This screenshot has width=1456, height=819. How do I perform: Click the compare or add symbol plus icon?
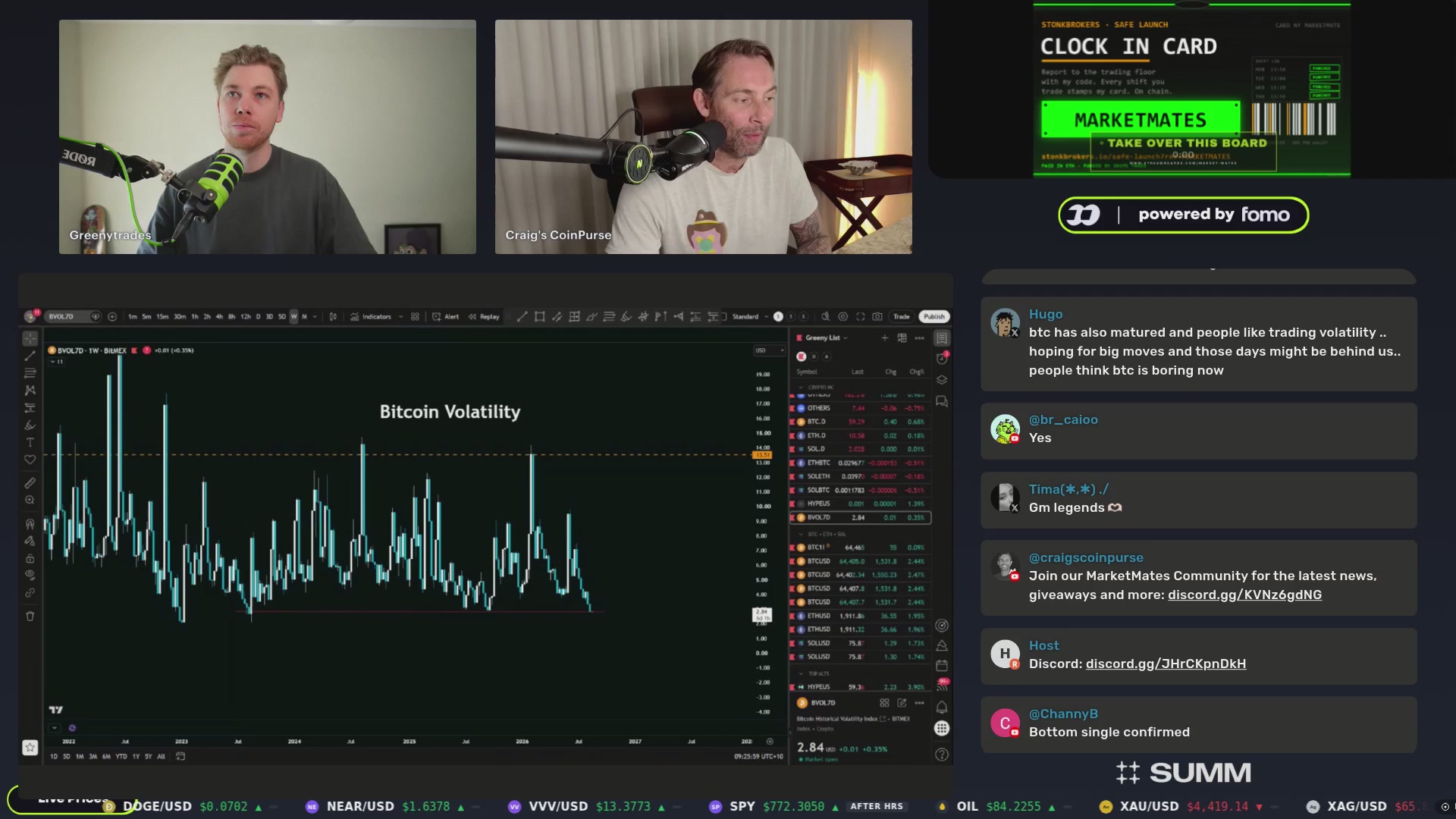pyautogui.click(x=112, y=316)
